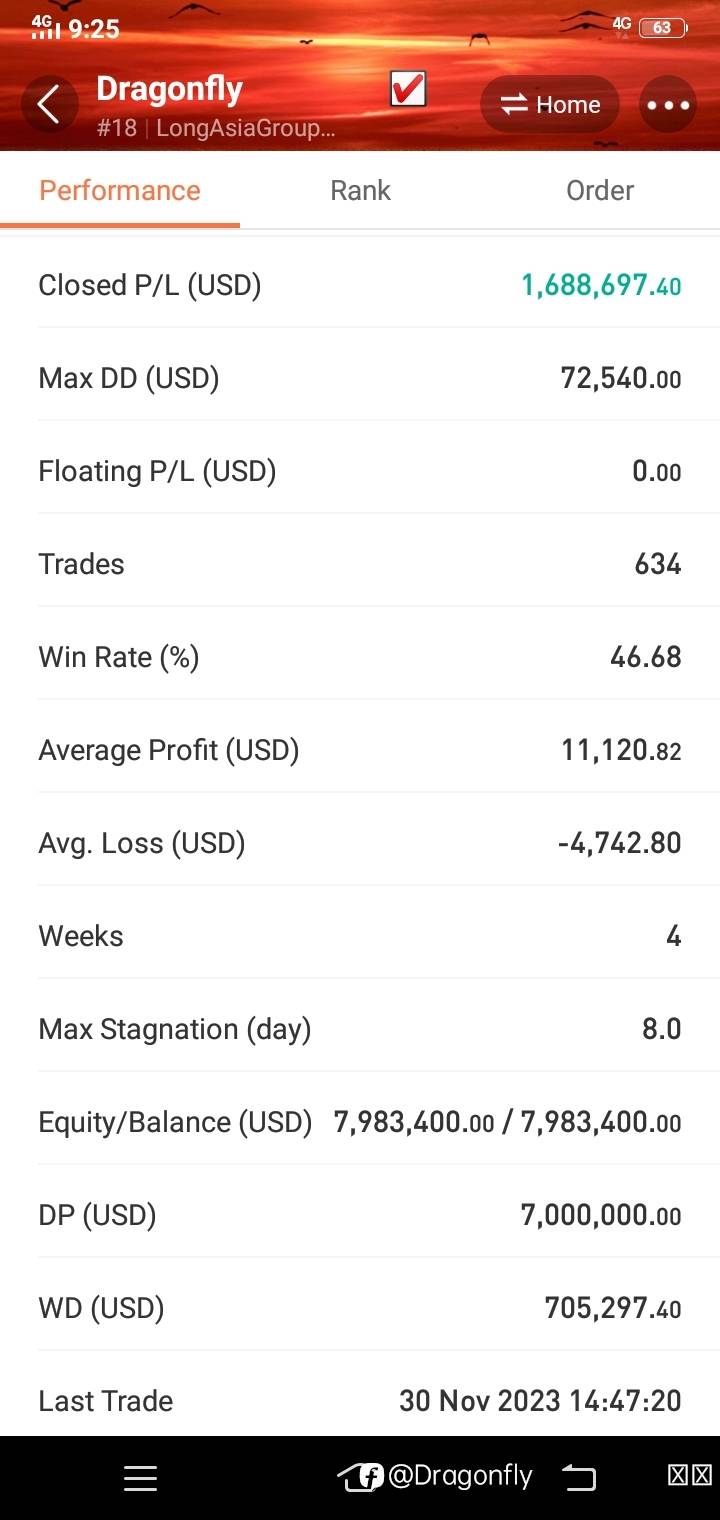Select the Performance tab
Image resolution: width=720 pixels, height=1520 pixels.
click(x=120, y=190)
